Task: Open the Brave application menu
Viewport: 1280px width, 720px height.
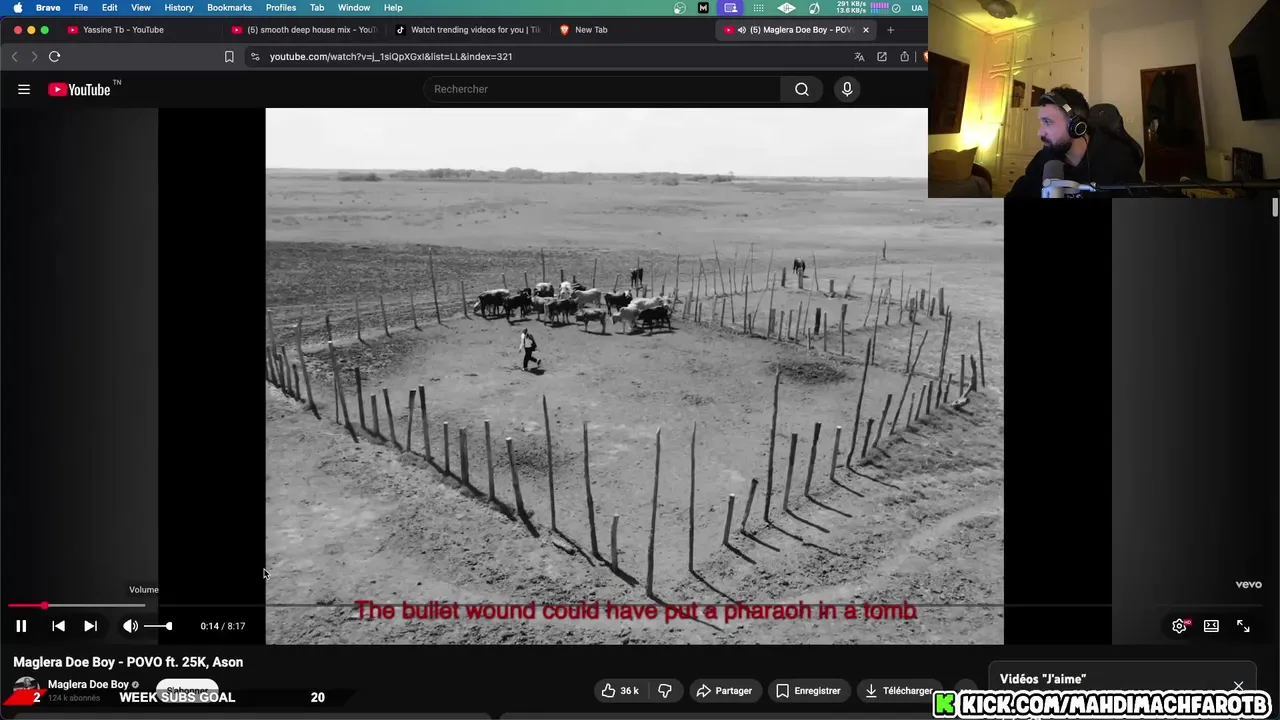Action: pyautogui.click(x=48, y=8)
